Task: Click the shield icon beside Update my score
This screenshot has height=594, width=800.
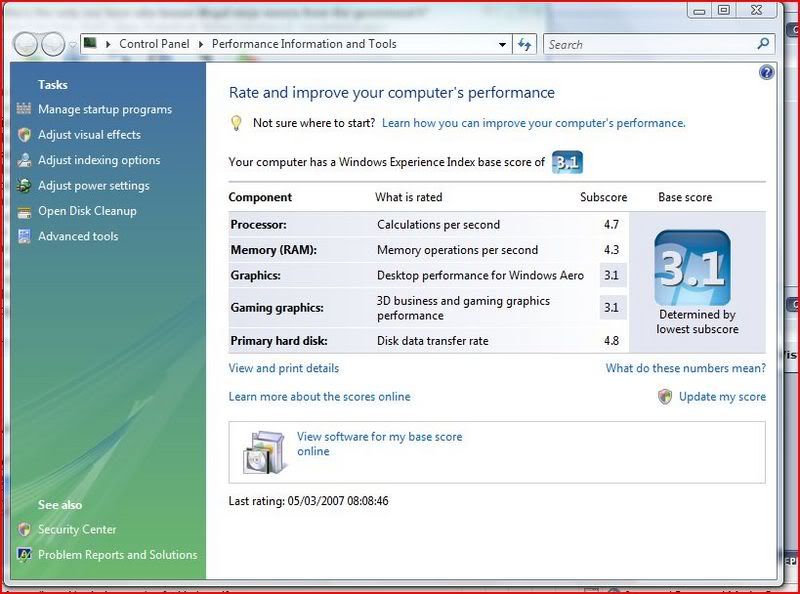Action: [665, 397]
